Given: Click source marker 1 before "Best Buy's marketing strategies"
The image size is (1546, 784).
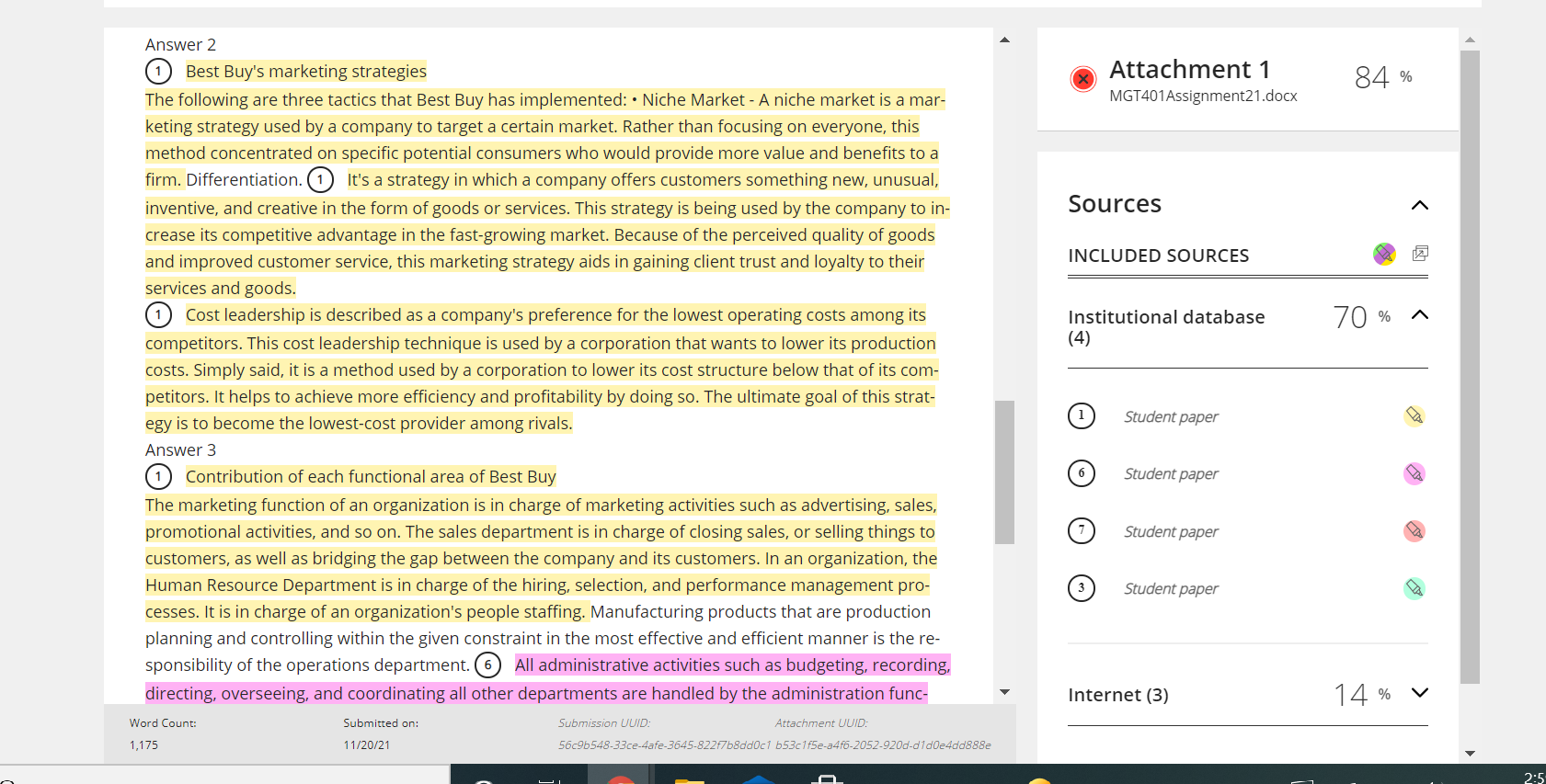Looking at the screenshot, I should [158, 71].
